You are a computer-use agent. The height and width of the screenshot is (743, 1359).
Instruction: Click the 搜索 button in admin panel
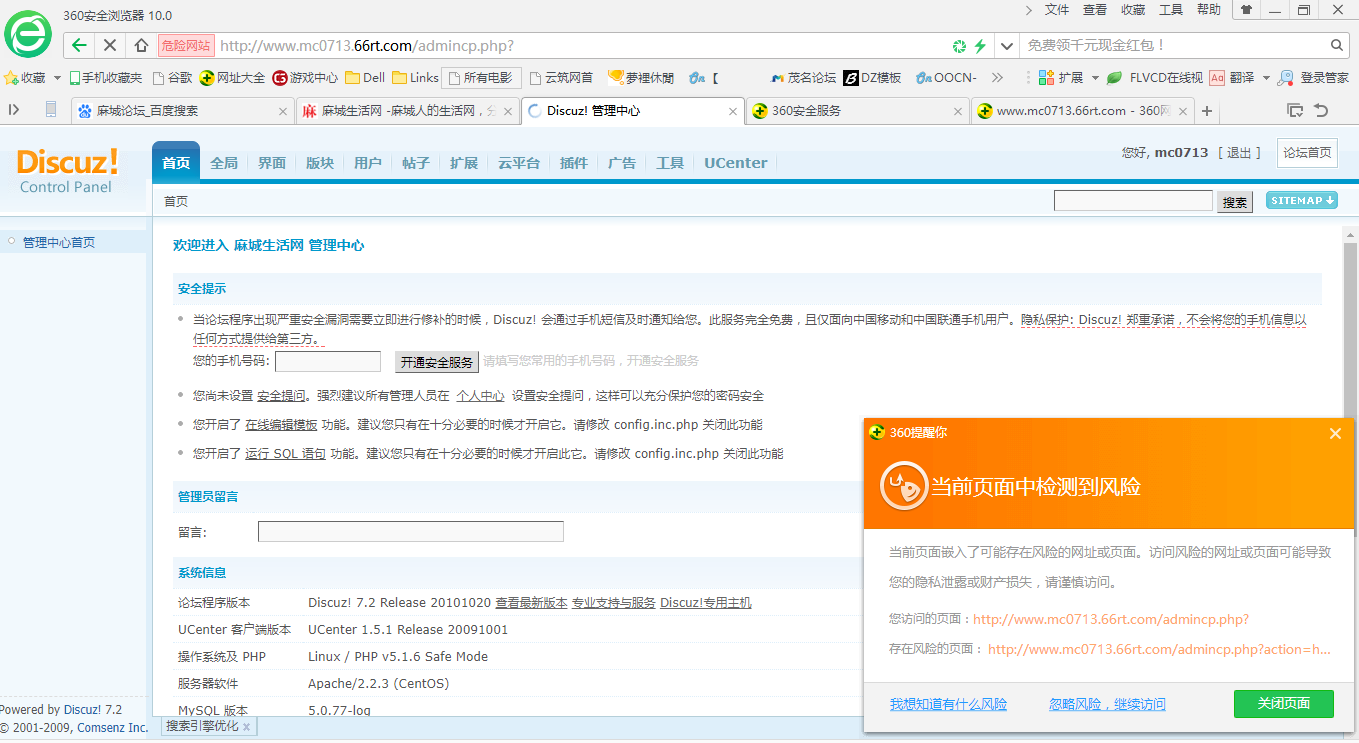(x=1235, y=202)
